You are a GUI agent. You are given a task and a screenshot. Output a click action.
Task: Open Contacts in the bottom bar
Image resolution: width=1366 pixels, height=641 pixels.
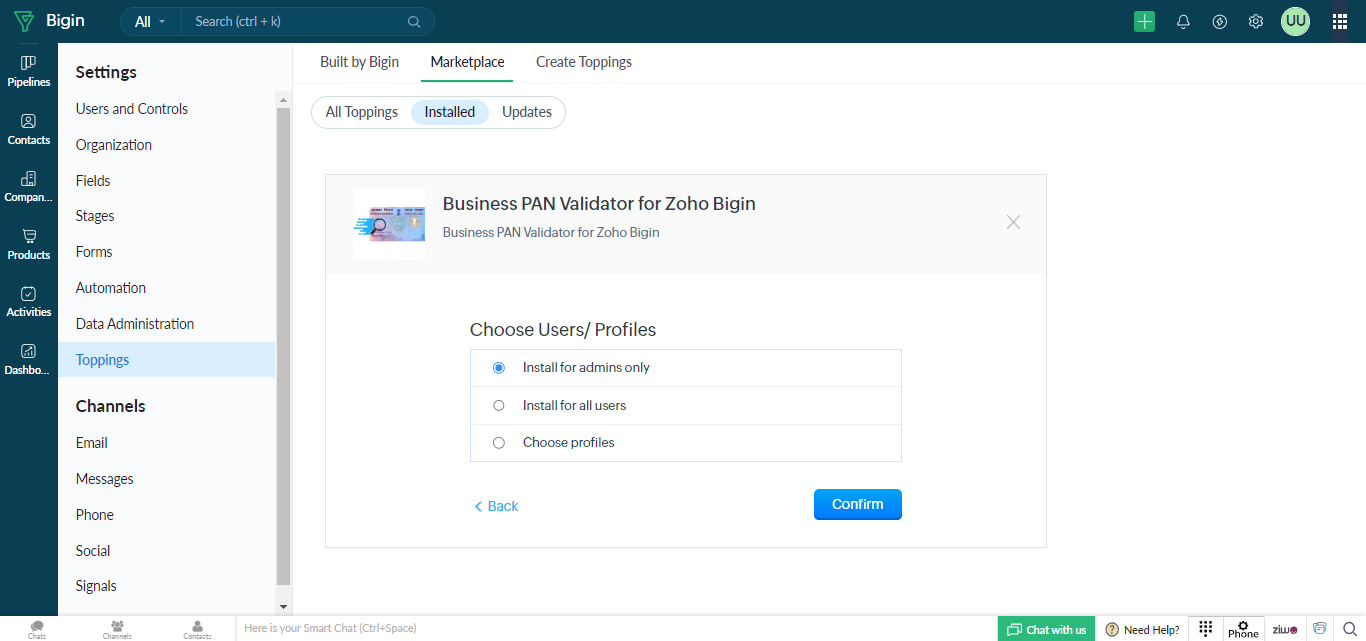tap(197, 629)
